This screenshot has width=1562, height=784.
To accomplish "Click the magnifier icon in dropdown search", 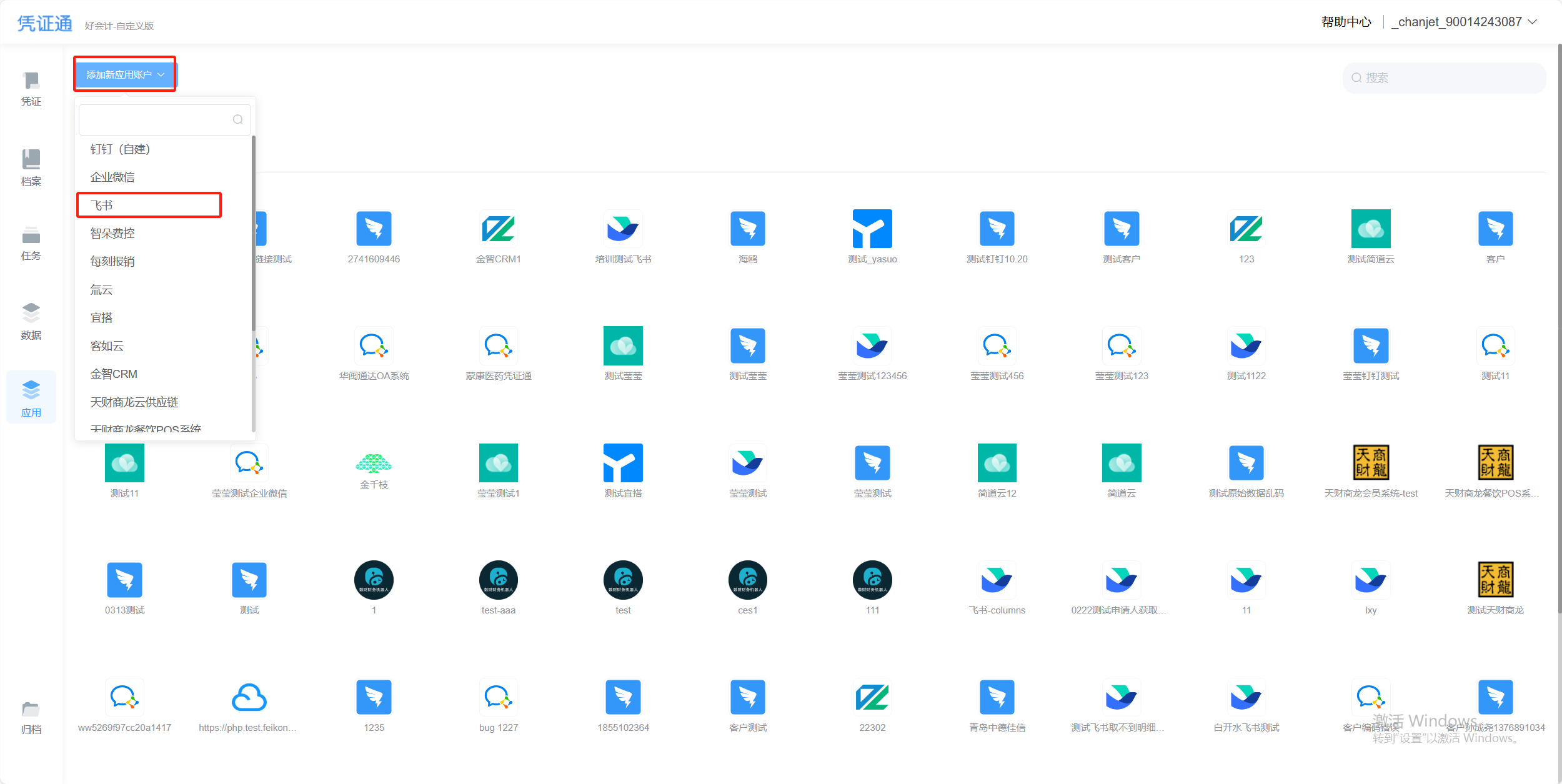I will [237, 119].
